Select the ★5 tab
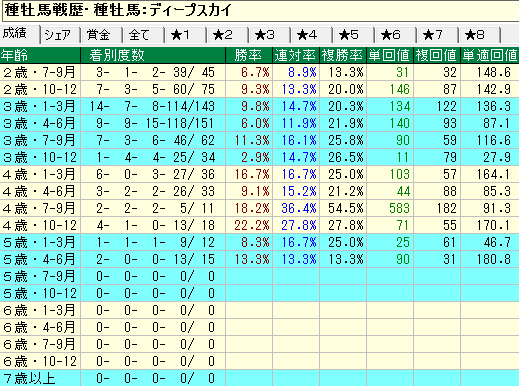Viewport: 519px width, 386px height. coord(353,35)
